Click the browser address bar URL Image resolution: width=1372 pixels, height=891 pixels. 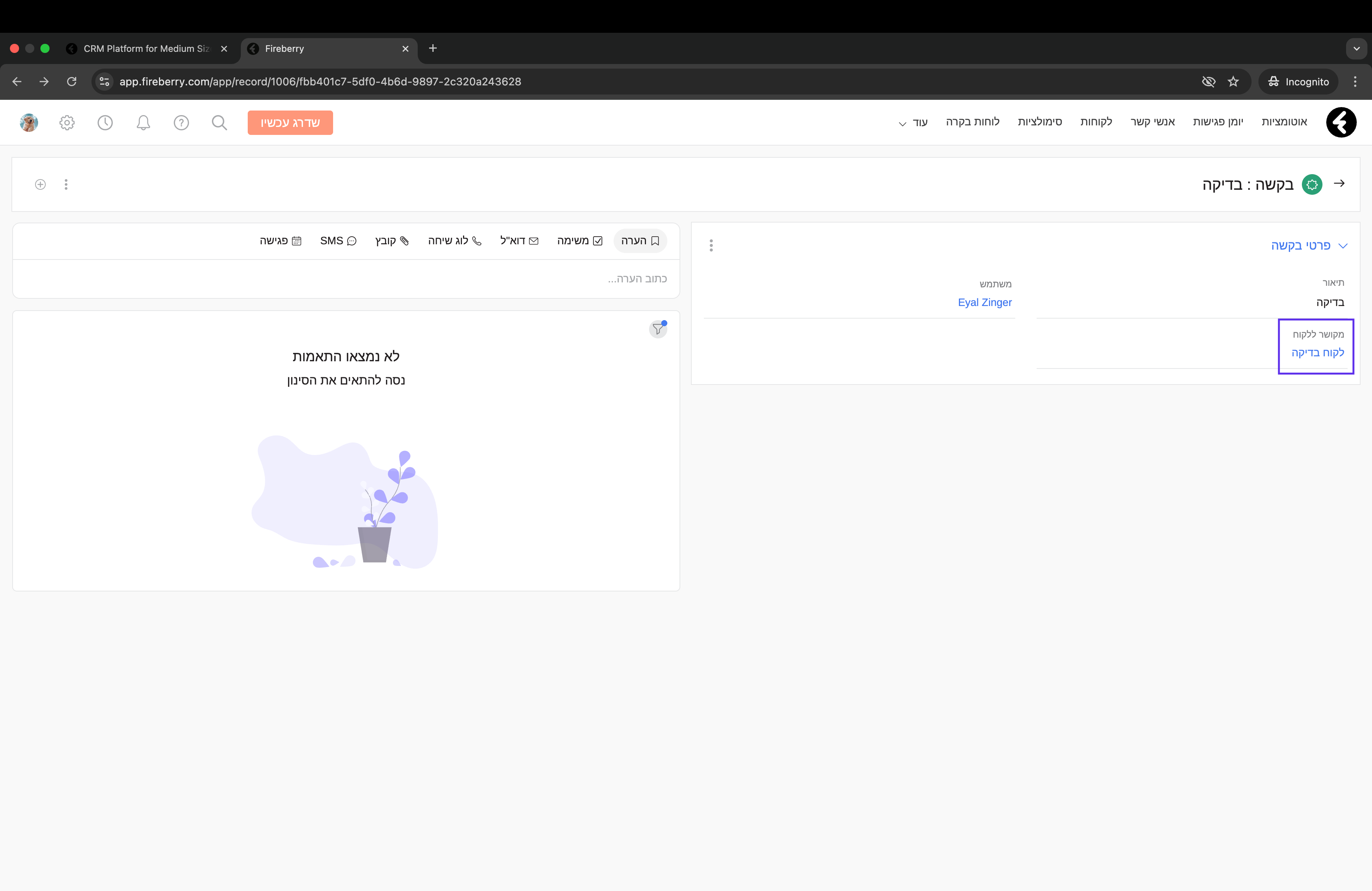320,81
